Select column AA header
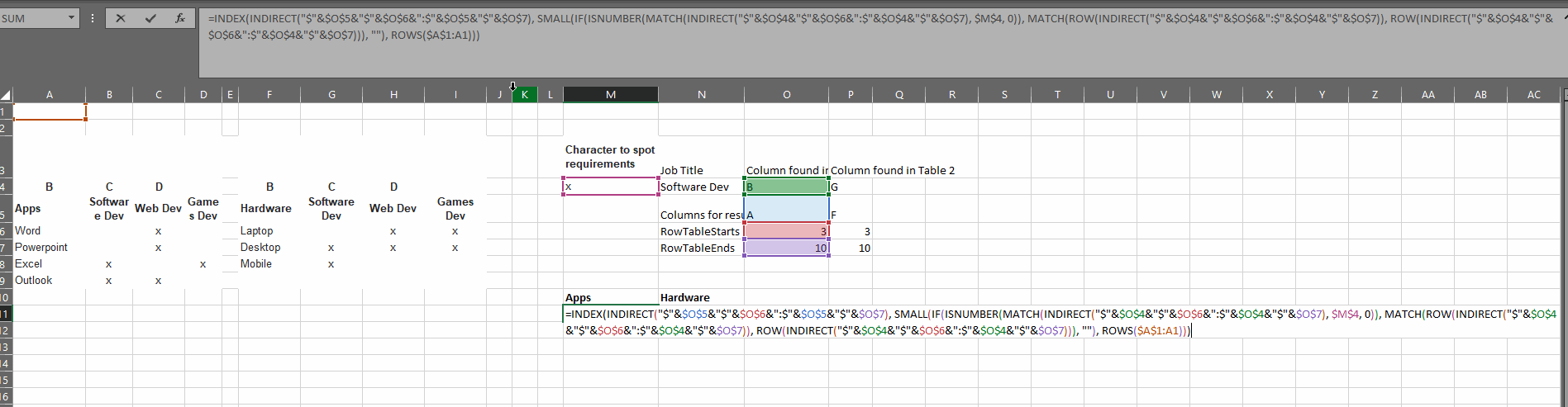The height and width of the screenshot is (407, 1568). point(1428,95)
